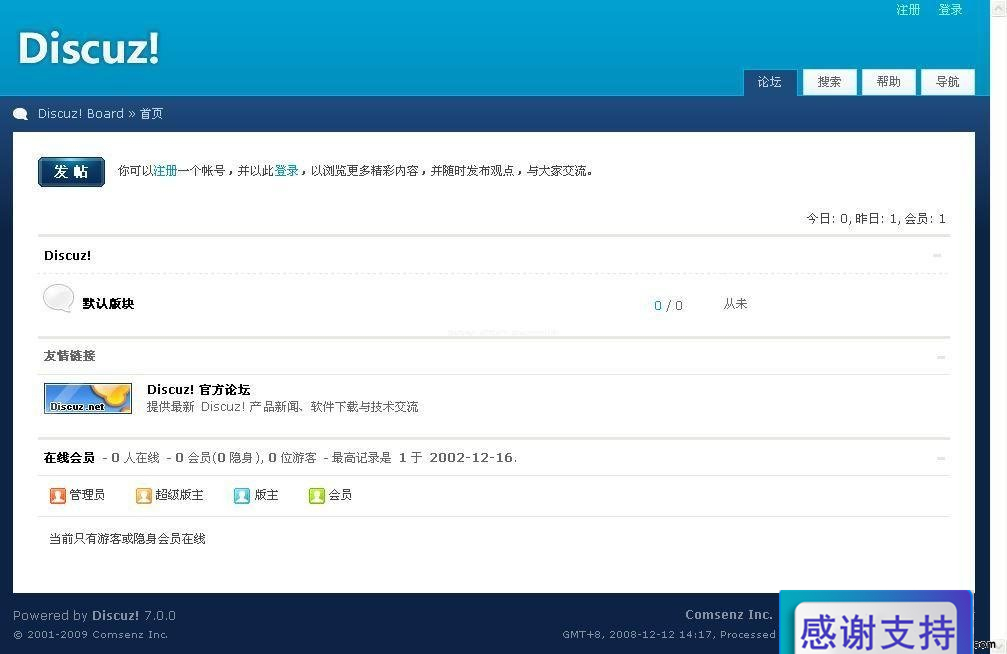Click 当前只有游客或隐身会员在线 text
The image size is (1007, 654).
[127, 538]
